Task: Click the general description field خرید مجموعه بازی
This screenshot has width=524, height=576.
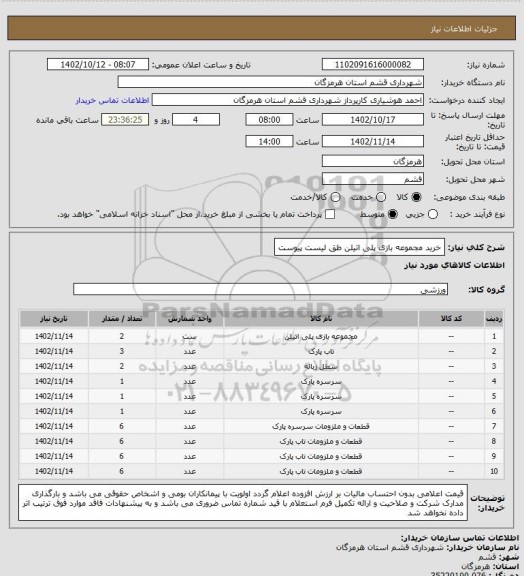Action: coord(359,248)
